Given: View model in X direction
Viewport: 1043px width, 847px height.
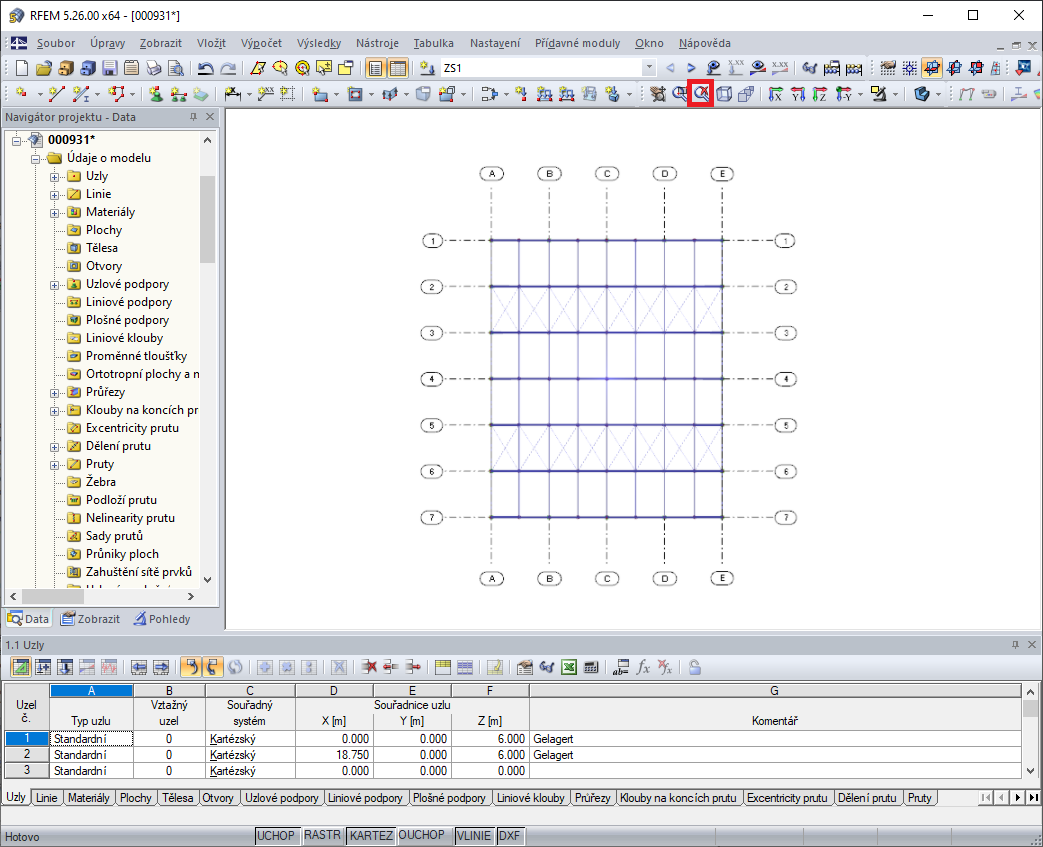Looking at the screenshot, I should point(776,94).
